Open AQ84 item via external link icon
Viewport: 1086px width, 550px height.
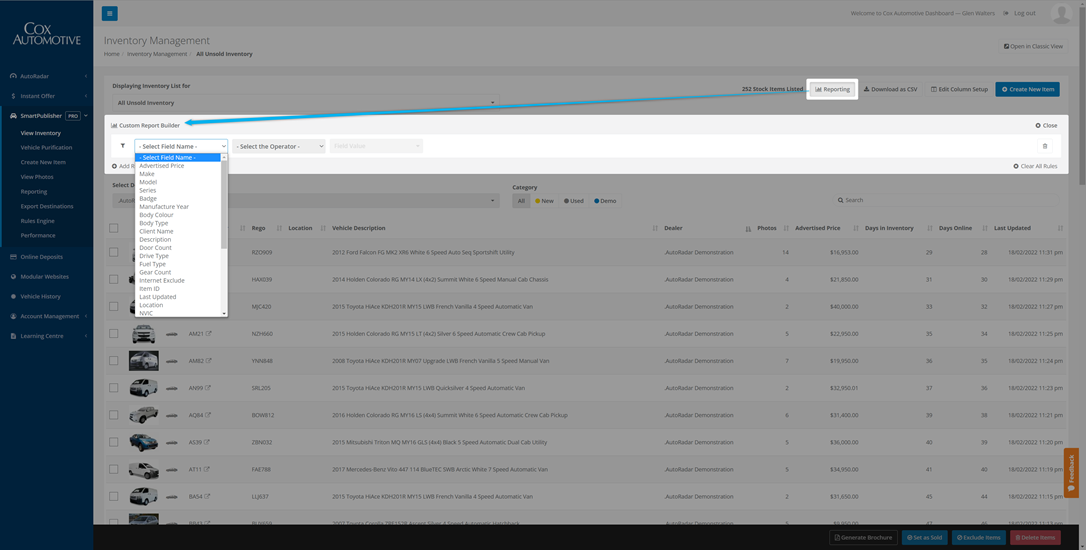pos(208,415)
